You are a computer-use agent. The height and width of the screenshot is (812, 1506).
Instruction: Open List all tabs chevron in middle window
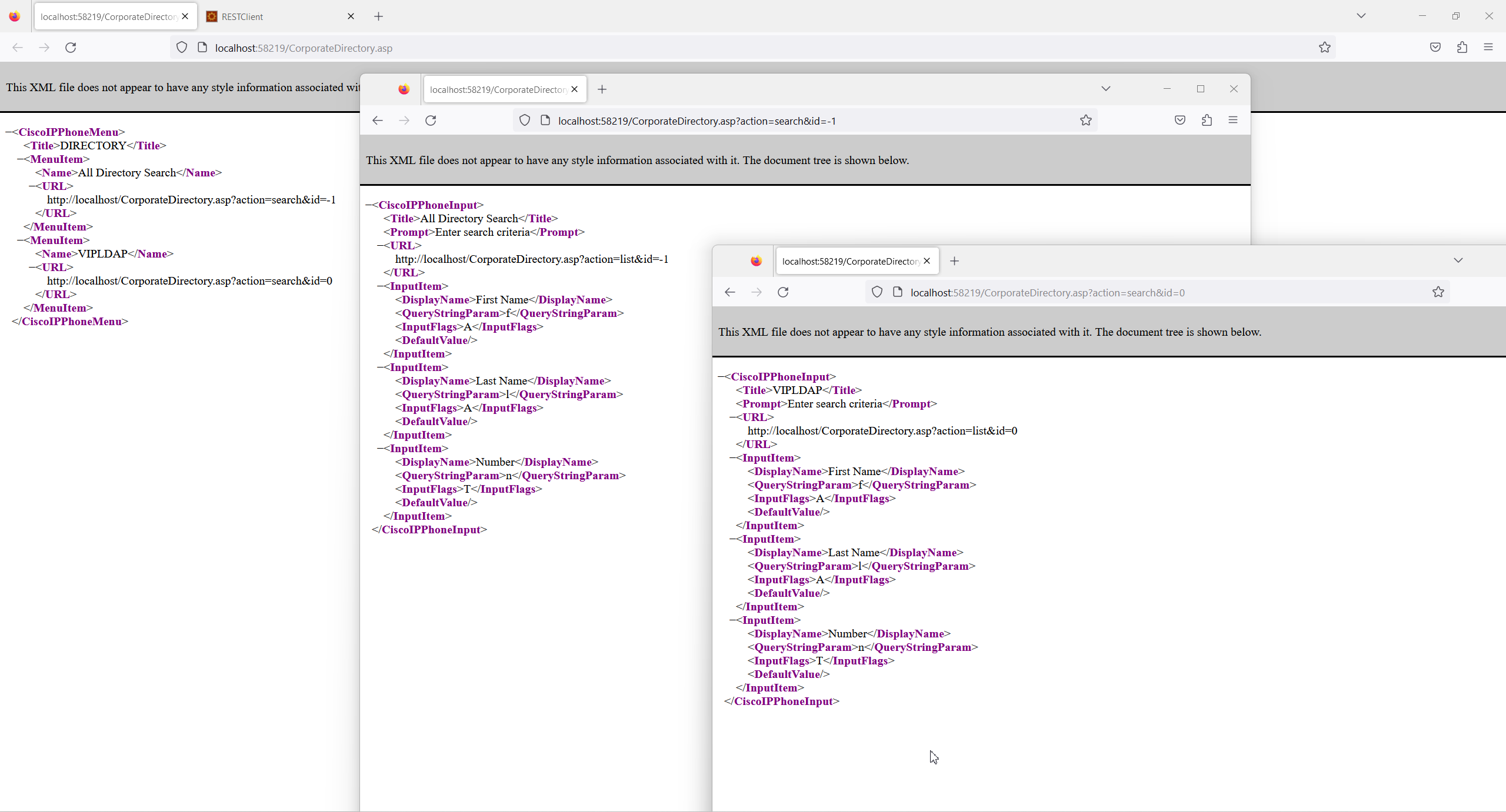pyautogui.click(x=1105, y=89)
